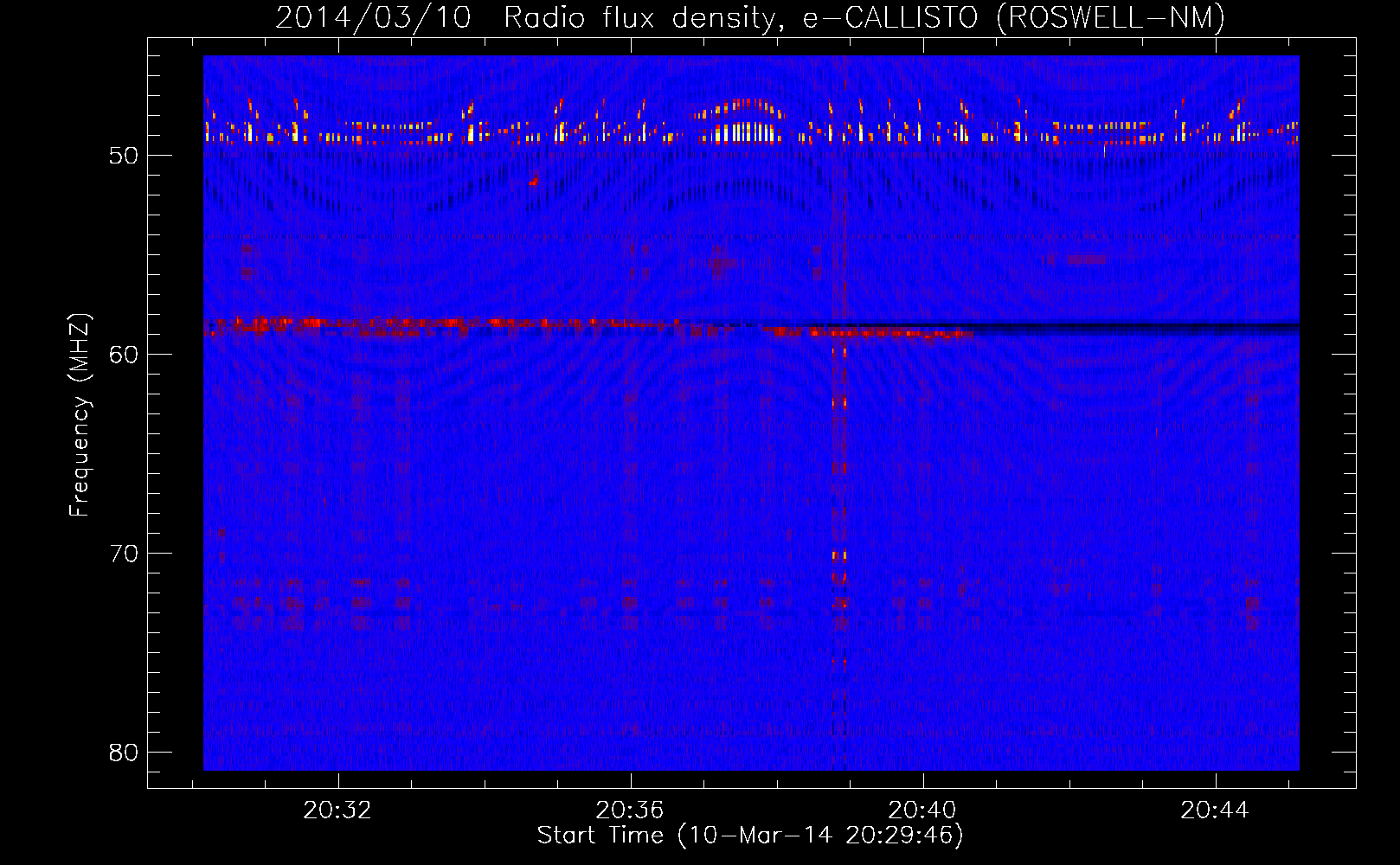Screen dimensions: 1400x865
Task: Click the 'Start Time (10-Mar-14 20:29:46)' label
Action: pyautogui.click(x=750, y=836)
